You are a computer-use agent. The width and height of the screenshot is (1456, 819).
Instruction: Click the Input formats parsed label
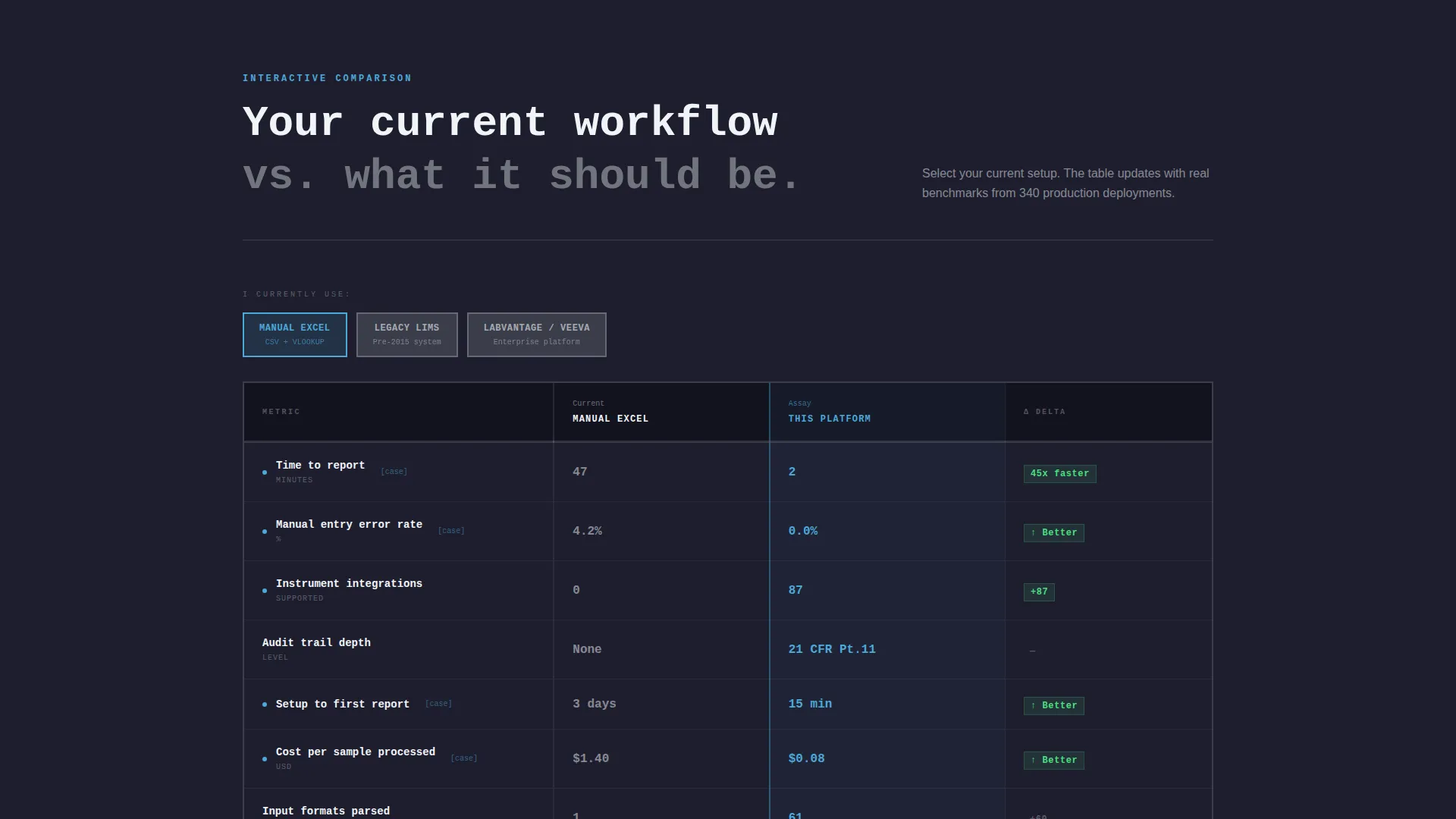[326, 811]
